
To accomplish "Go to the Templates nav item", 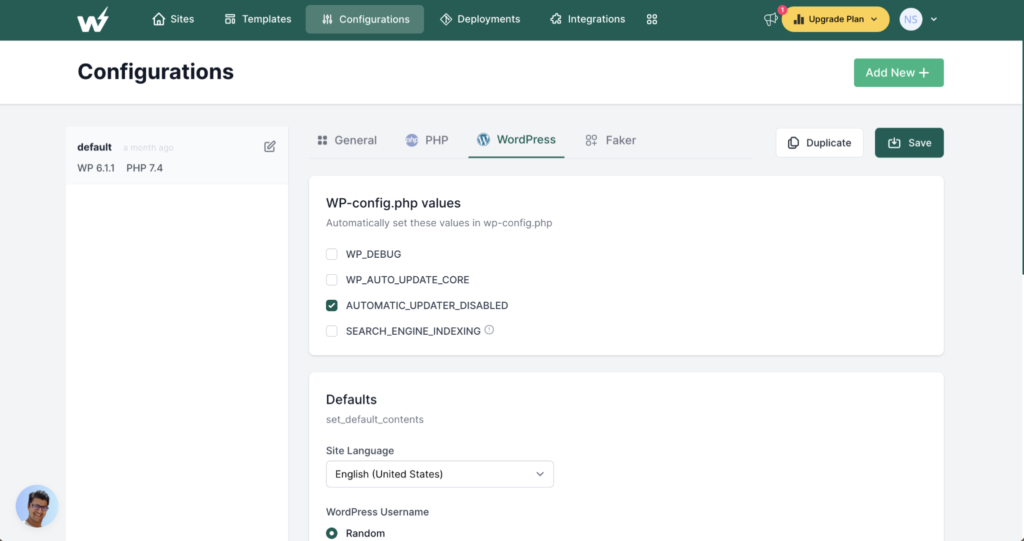I will point(257,20).
